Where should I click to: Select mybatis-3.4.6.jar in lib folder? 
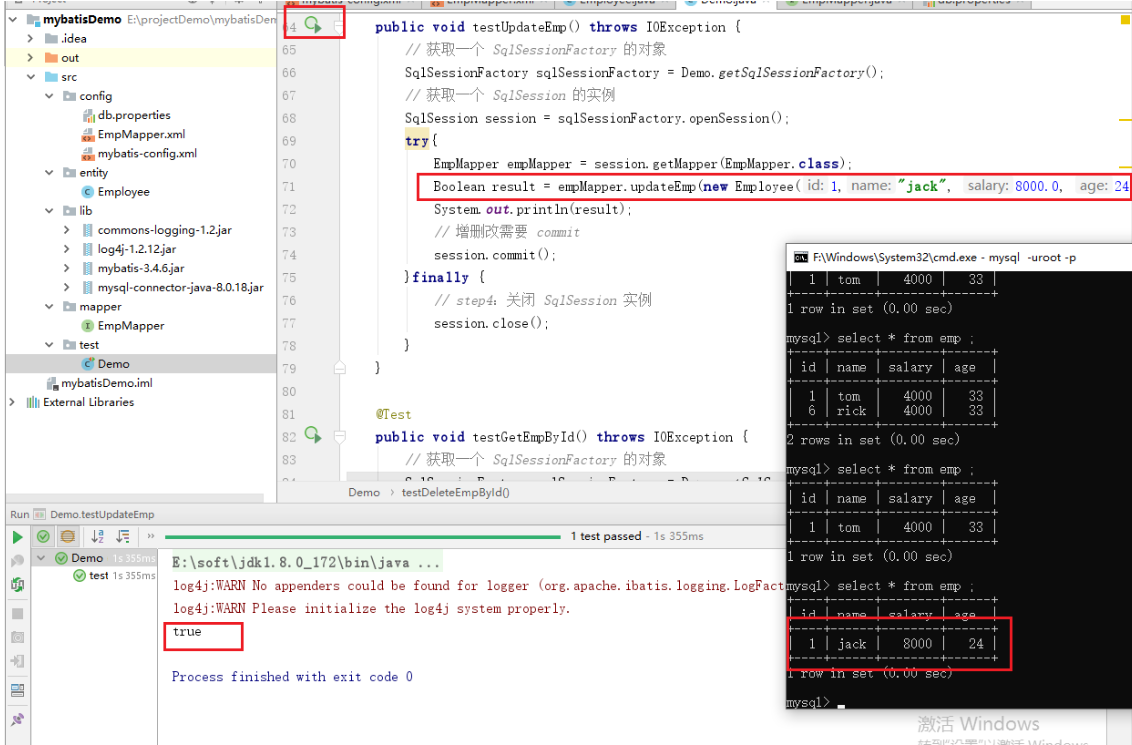coord(142,268)
